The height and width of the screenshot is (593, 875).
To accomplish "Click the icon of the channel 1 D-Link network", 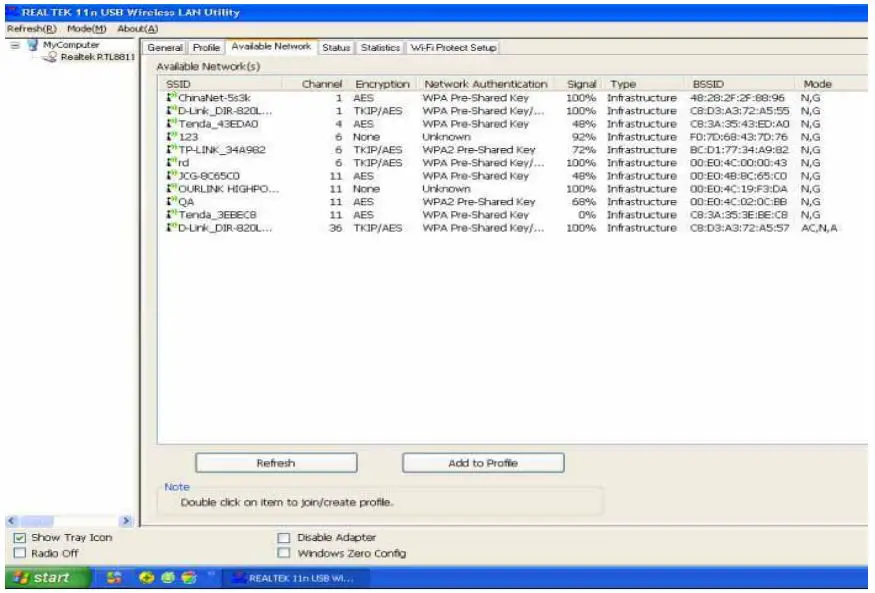I will coord(171,110).
